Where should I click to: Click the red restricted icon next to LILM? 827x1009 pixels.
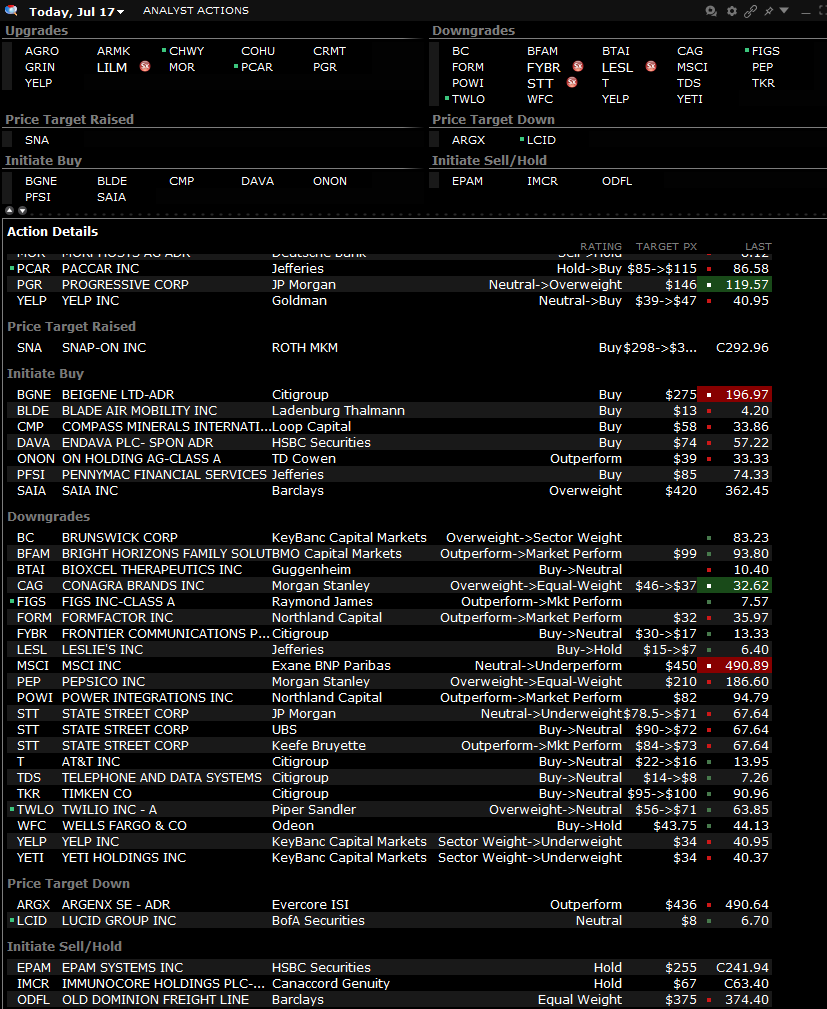click(x=143, y=67)
